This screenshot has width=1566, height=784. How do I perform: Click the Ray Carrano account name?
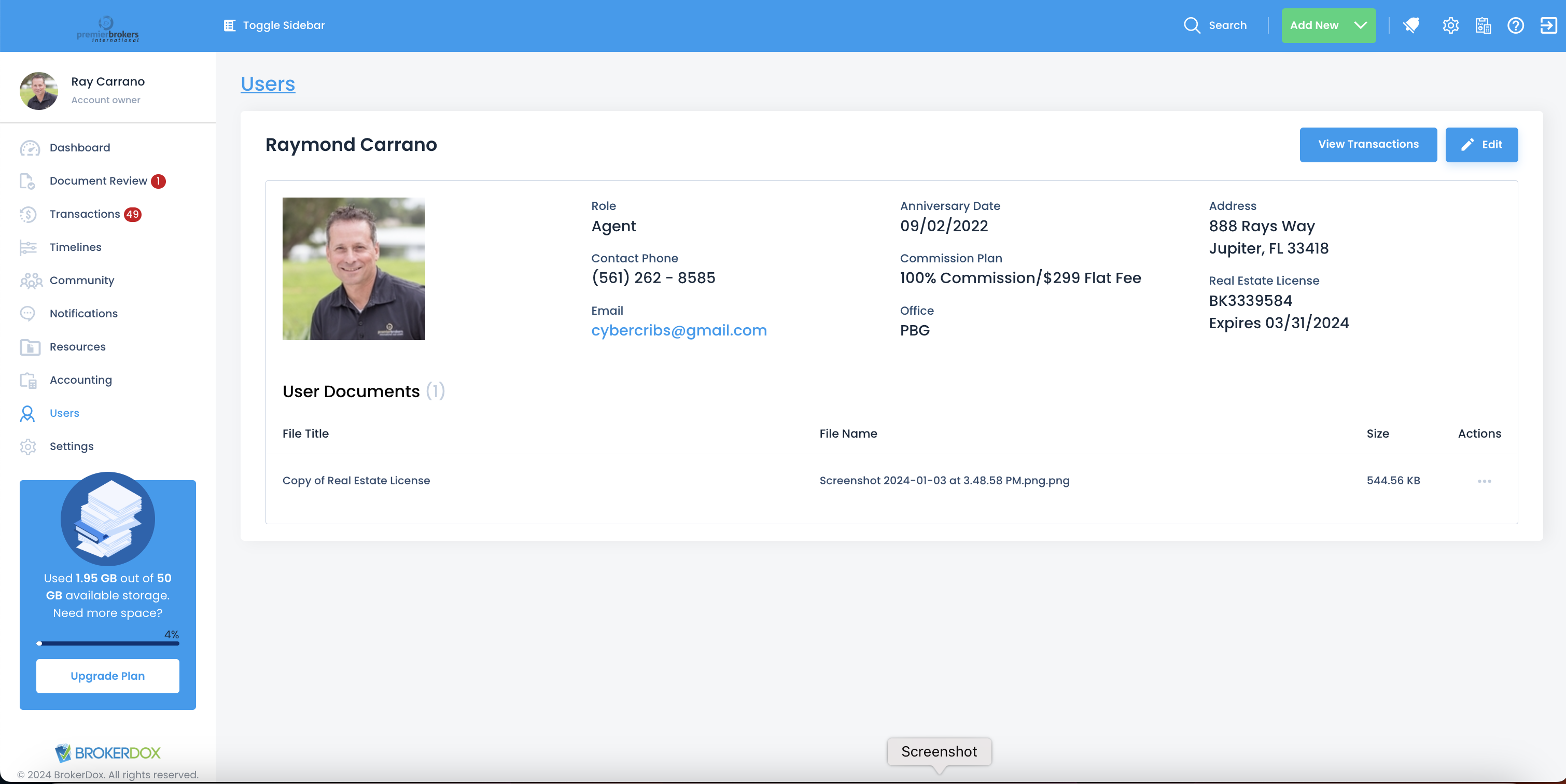[x=108, y=81]
